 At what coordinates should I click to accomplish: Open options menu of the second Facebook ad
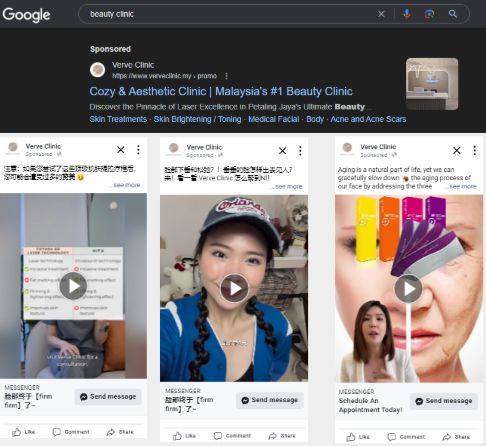[300, 151]
